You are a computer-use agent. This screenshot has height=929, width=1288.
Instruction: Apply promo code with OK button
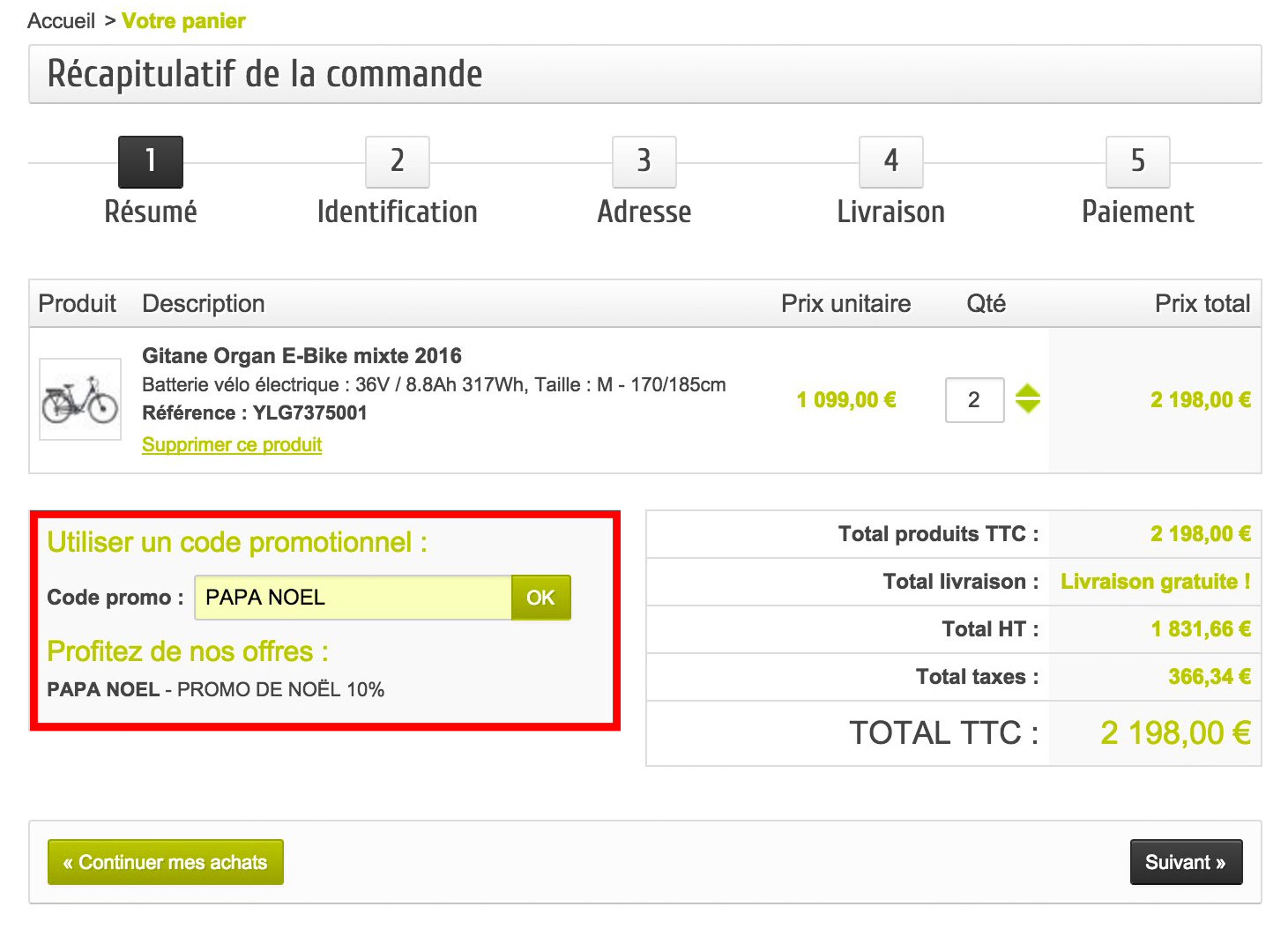[x=540, y=598]
